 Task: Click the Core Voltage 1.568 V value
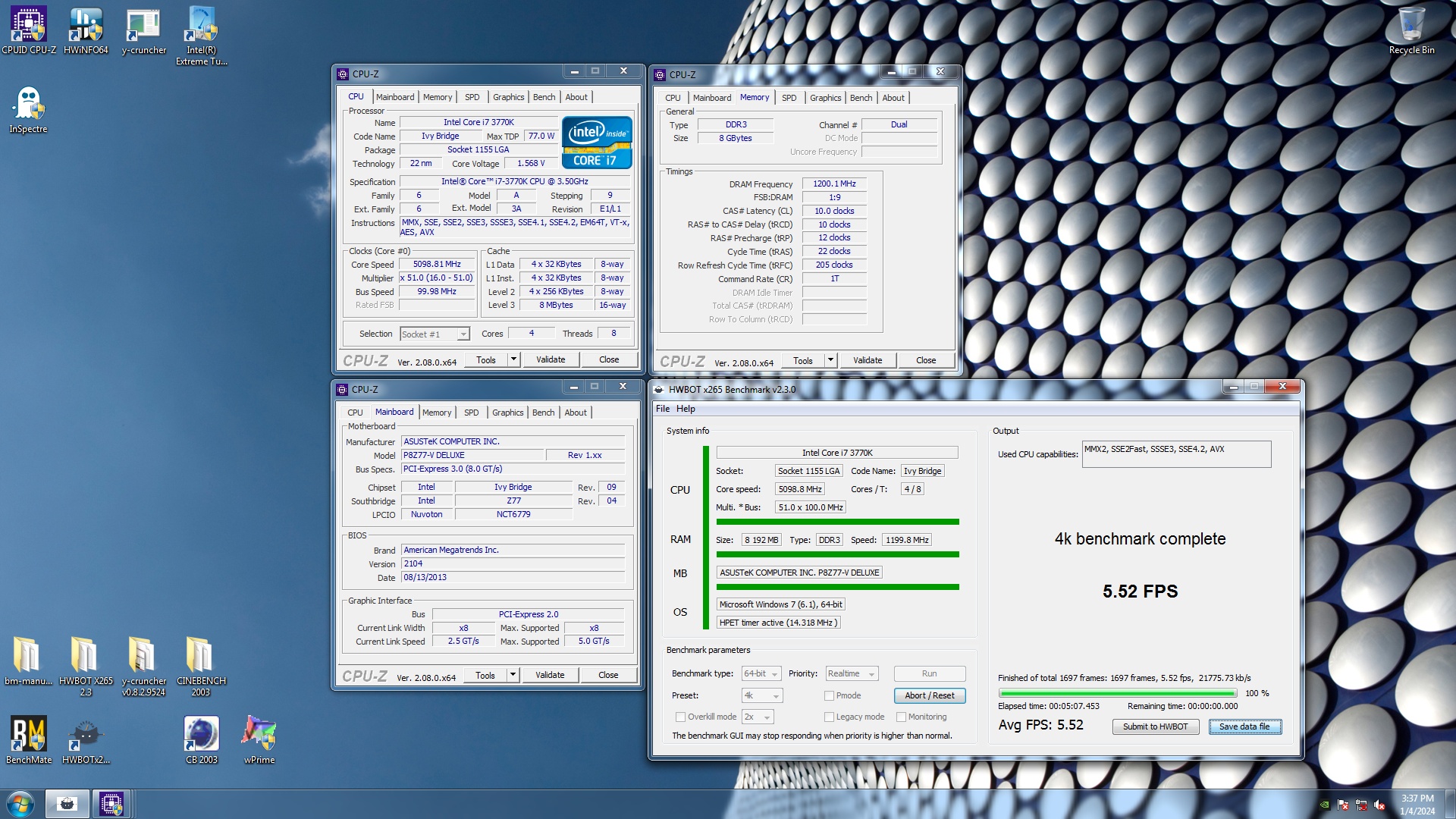(x=531, y=163)
